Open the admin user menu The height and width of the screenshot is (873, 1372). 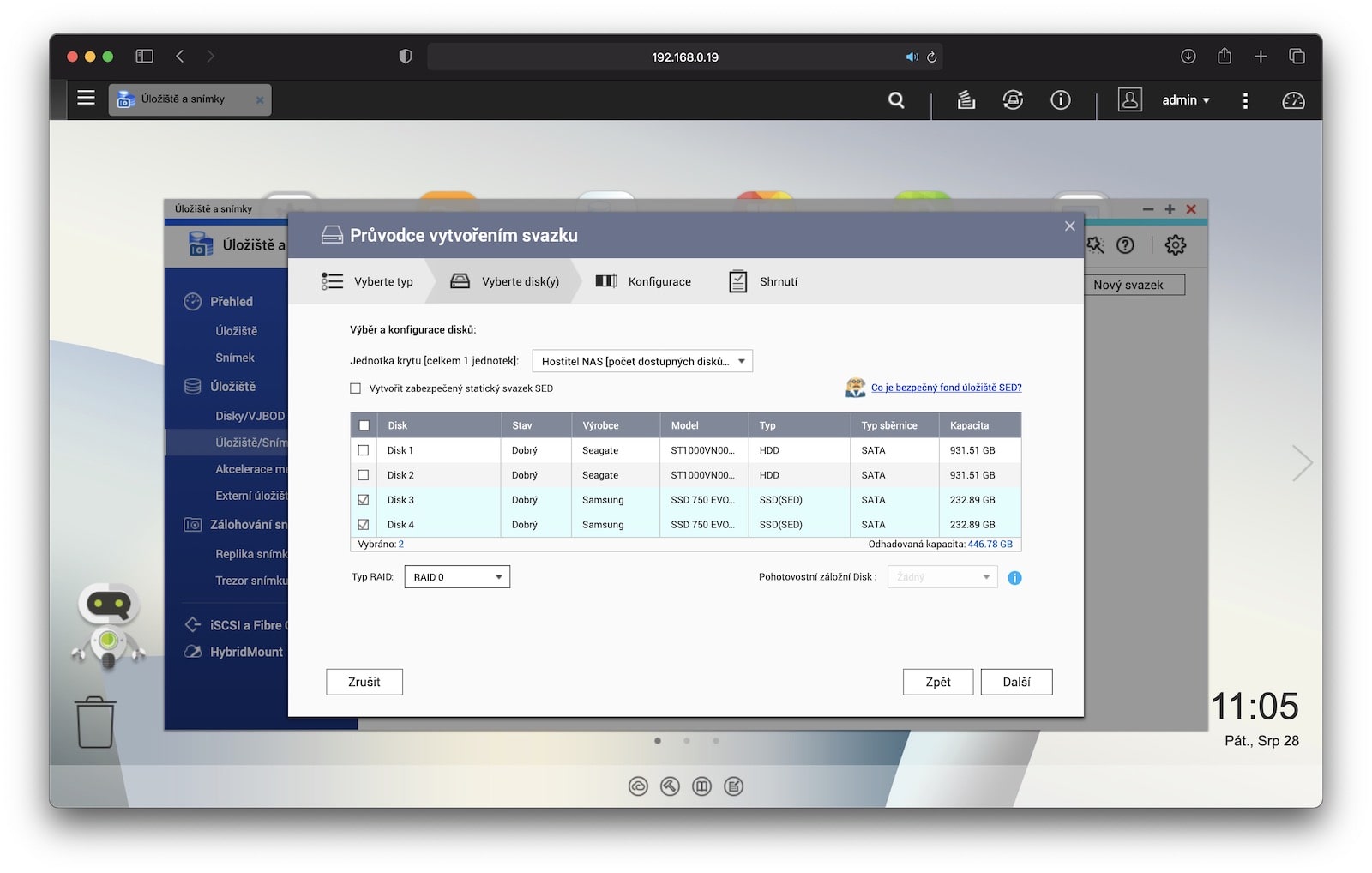[1185, 100]
